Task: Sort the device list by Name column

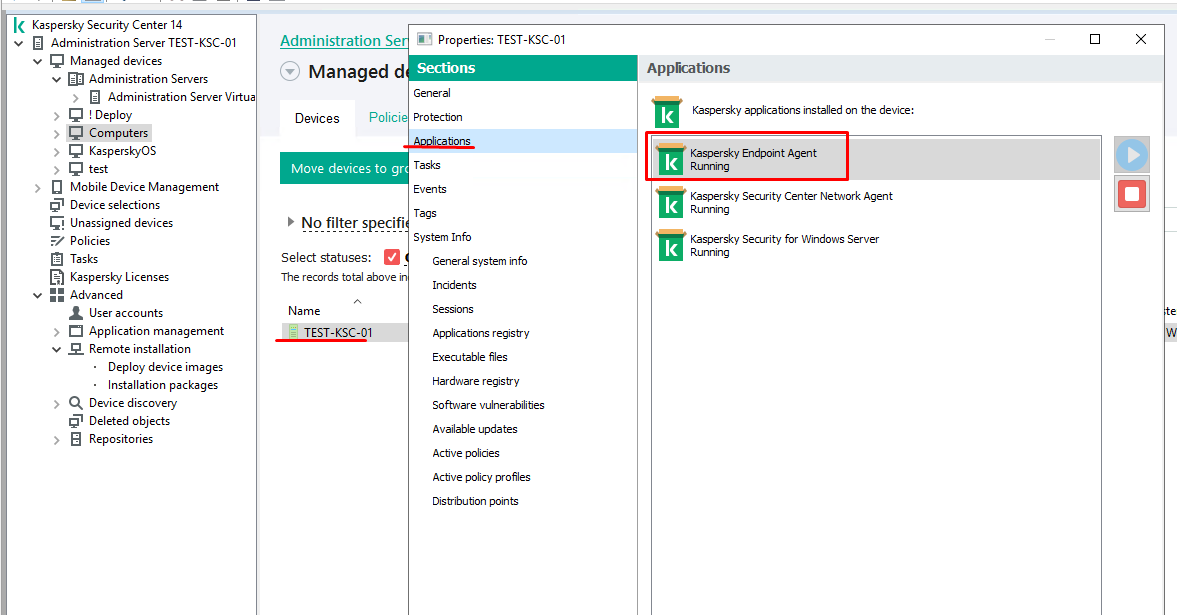Action: pos(304,311)
